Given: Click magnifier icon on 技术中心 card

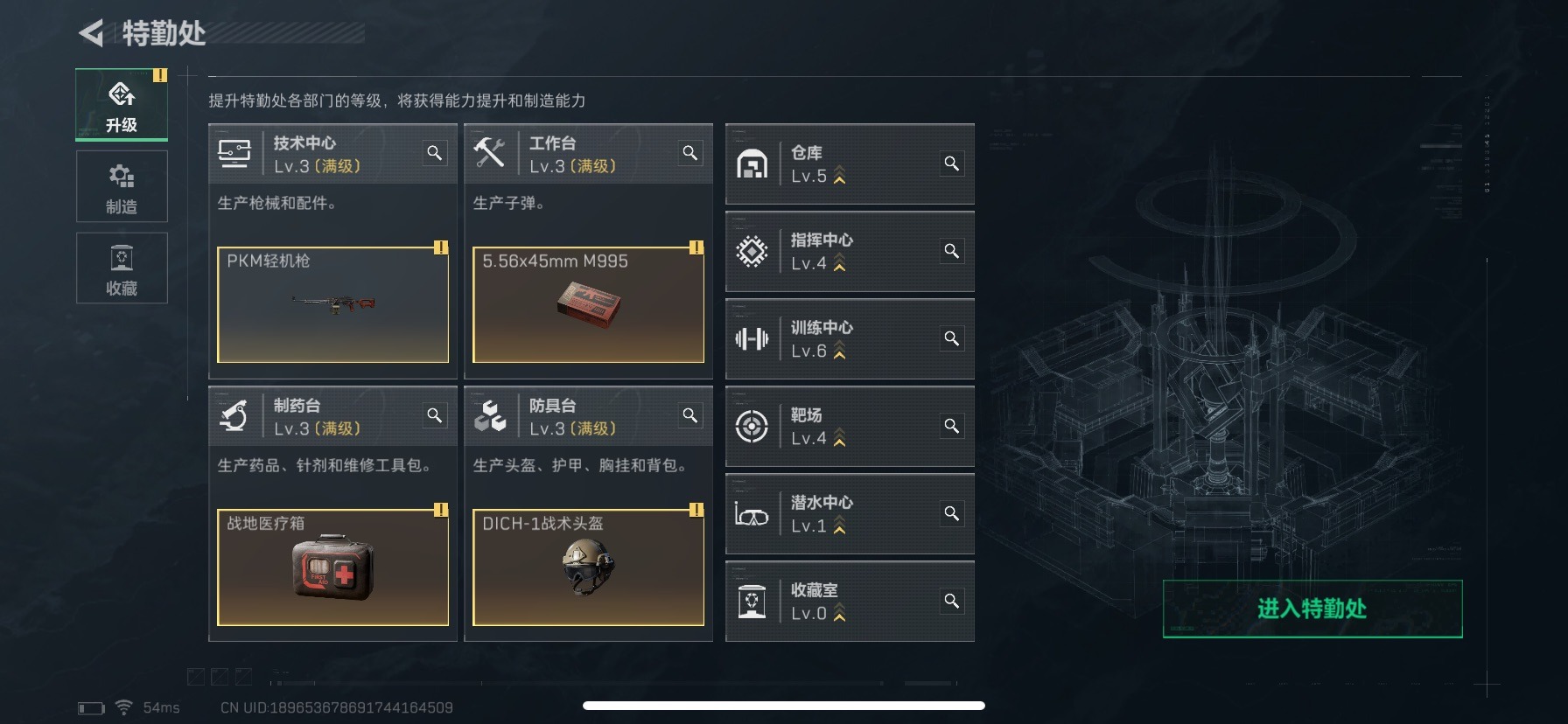Looking at the screenshot, I should point(435,153).
